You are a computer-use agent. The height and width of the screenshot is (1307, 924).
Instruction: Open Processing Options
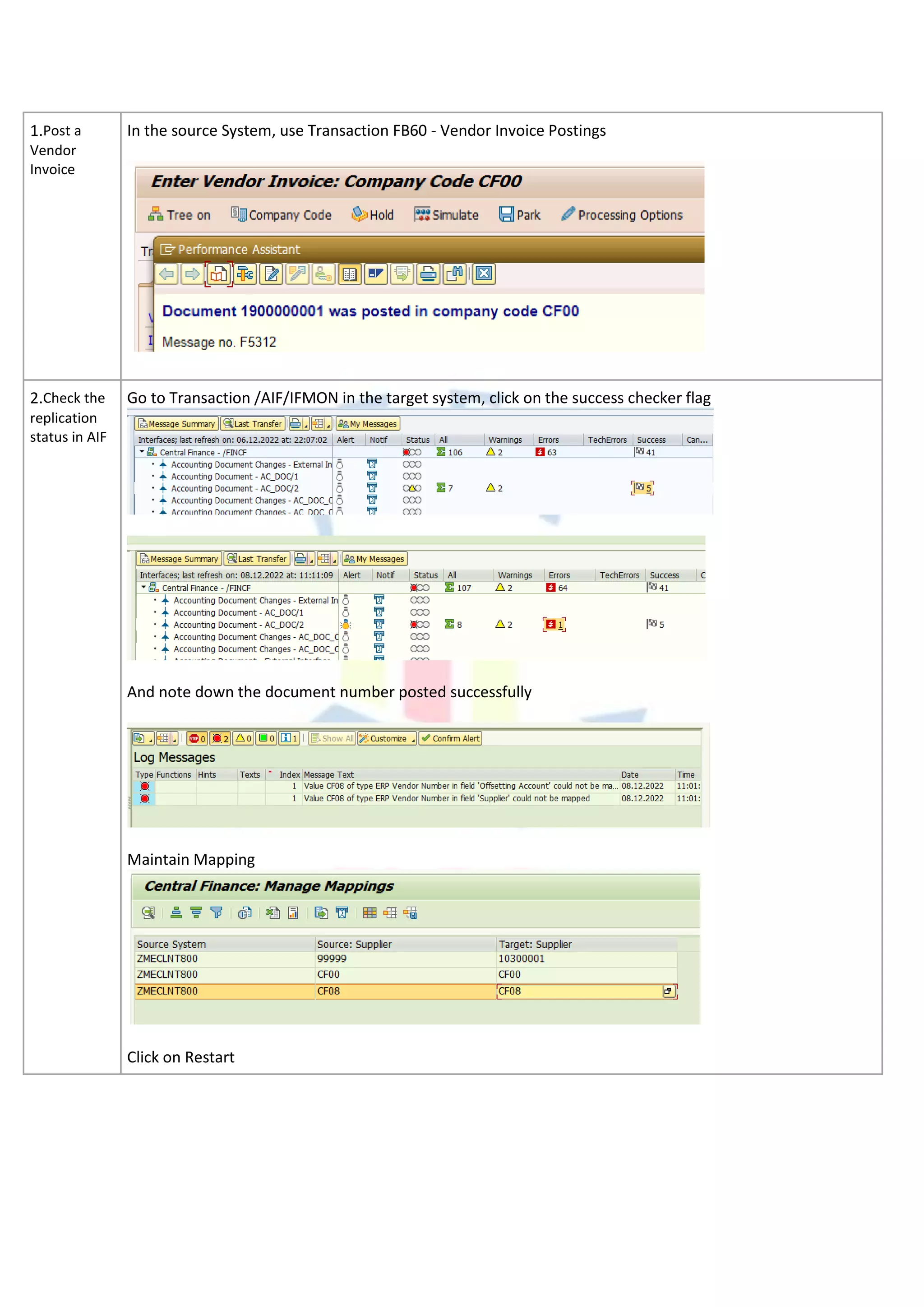(622, 215)
